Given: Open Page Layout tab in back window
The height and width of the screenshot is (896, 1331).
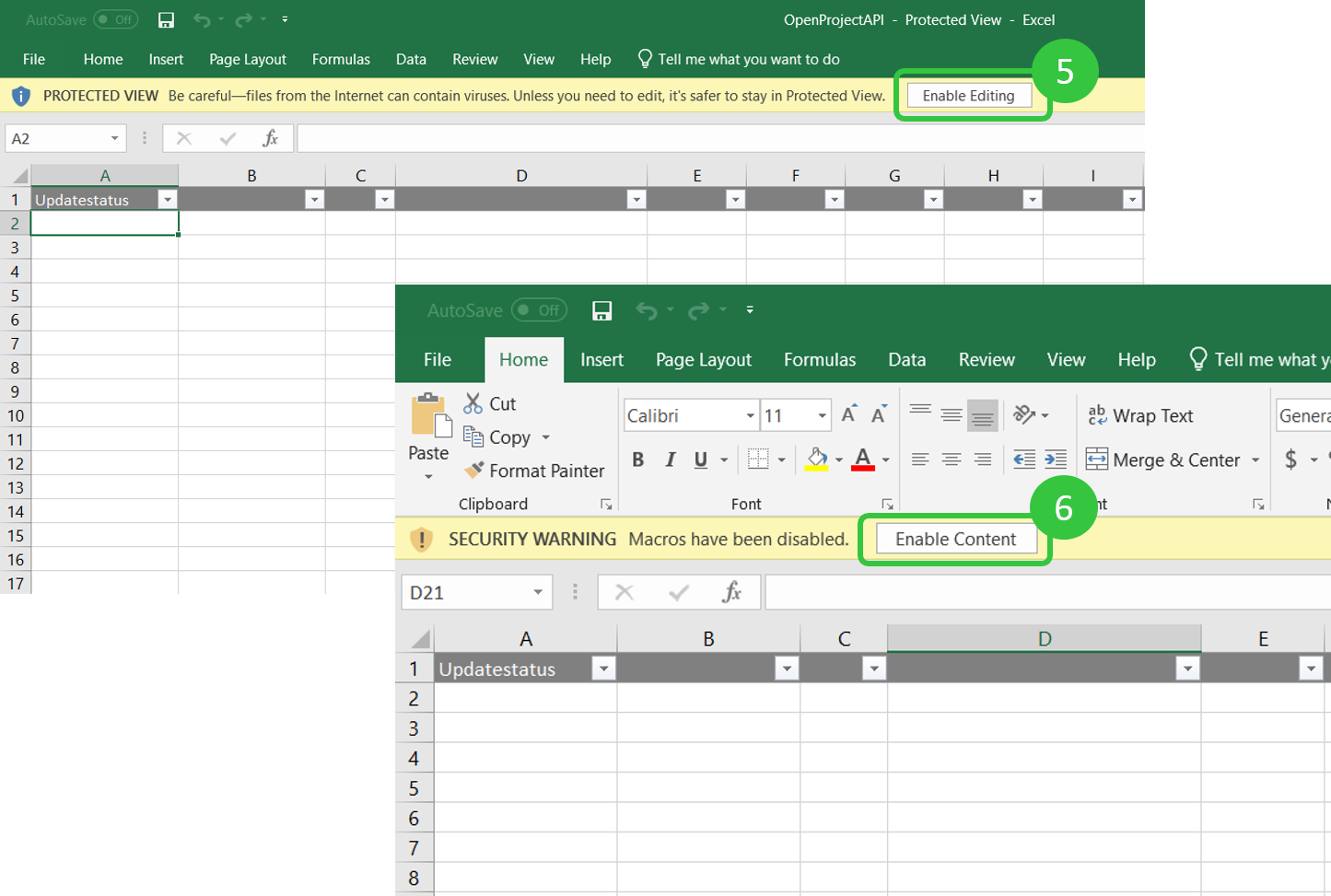Looking at the screenshot, I should tap(248, 59).
